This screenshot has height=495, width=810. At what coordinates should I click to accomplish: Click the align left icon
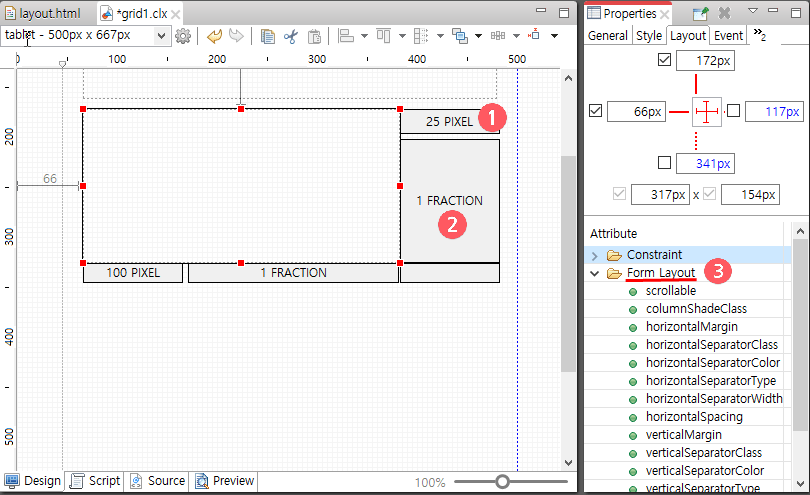click(x=346, y=36)
